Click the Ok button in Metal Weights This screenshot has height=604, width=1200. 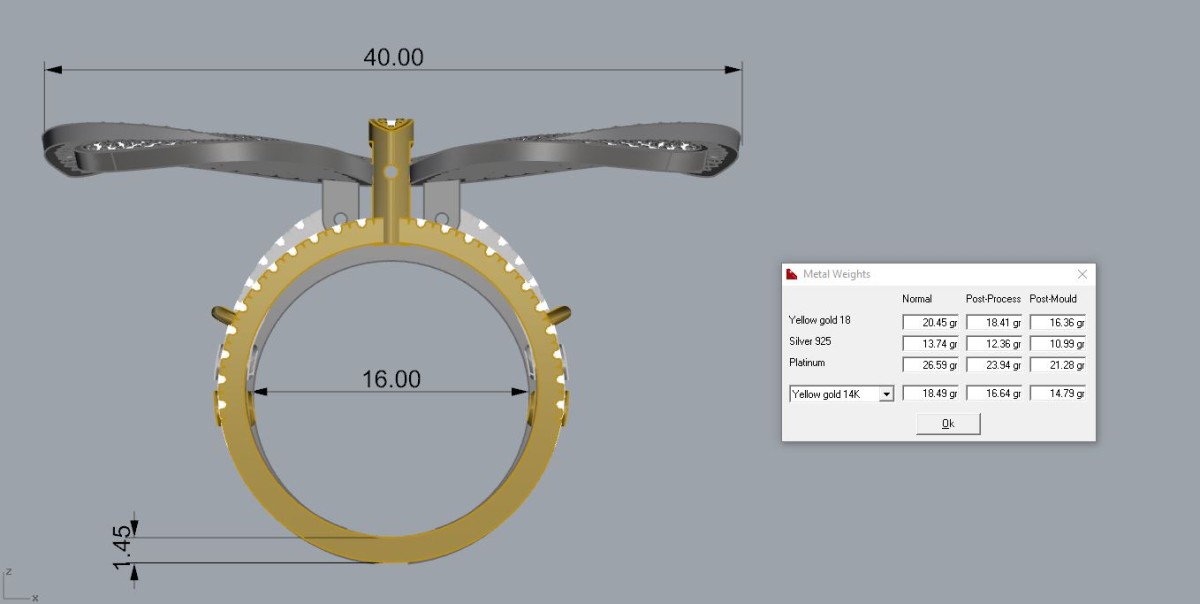(x=948, y=424)
